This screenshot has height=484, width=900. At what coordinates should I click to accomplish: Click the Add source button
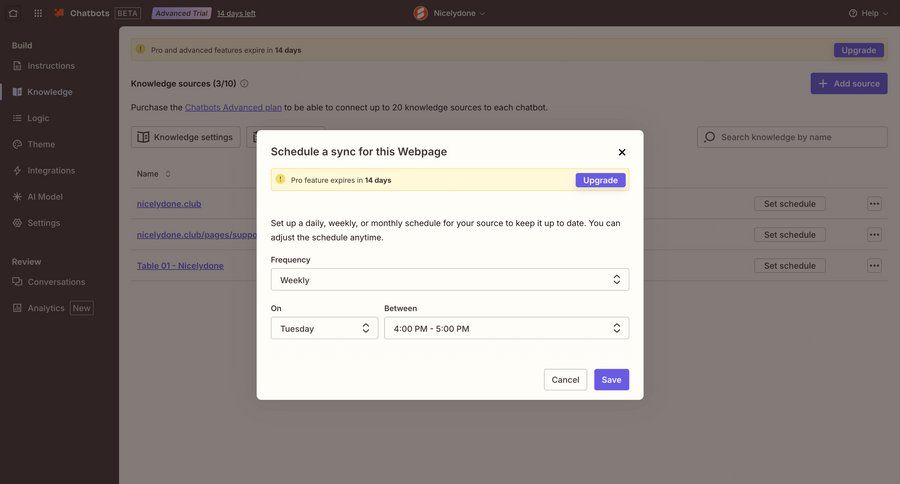(x=849, y=83)
